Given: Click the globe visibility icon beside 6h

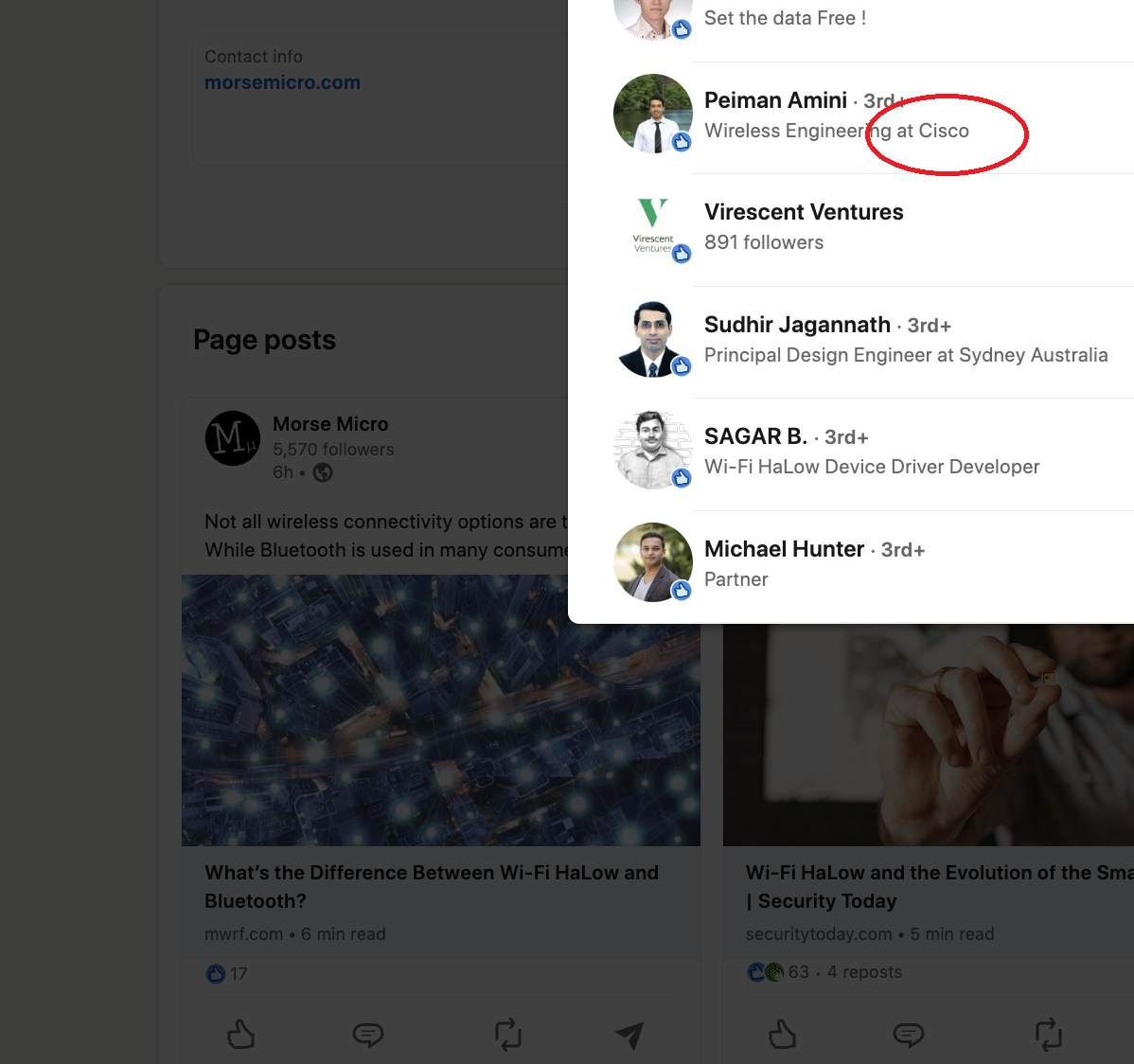Looking at the screenshot, I should (323, 472).
